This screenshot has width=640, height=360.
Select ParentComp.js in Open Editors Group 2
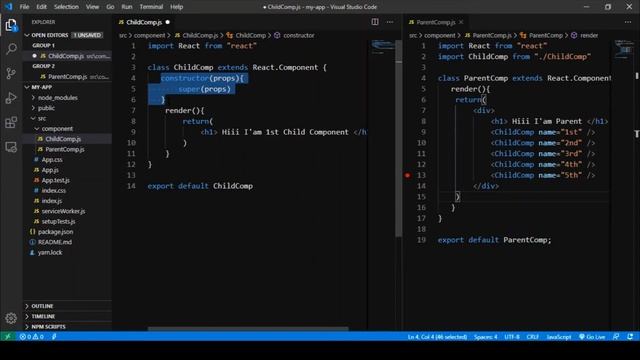click(67, 77)
